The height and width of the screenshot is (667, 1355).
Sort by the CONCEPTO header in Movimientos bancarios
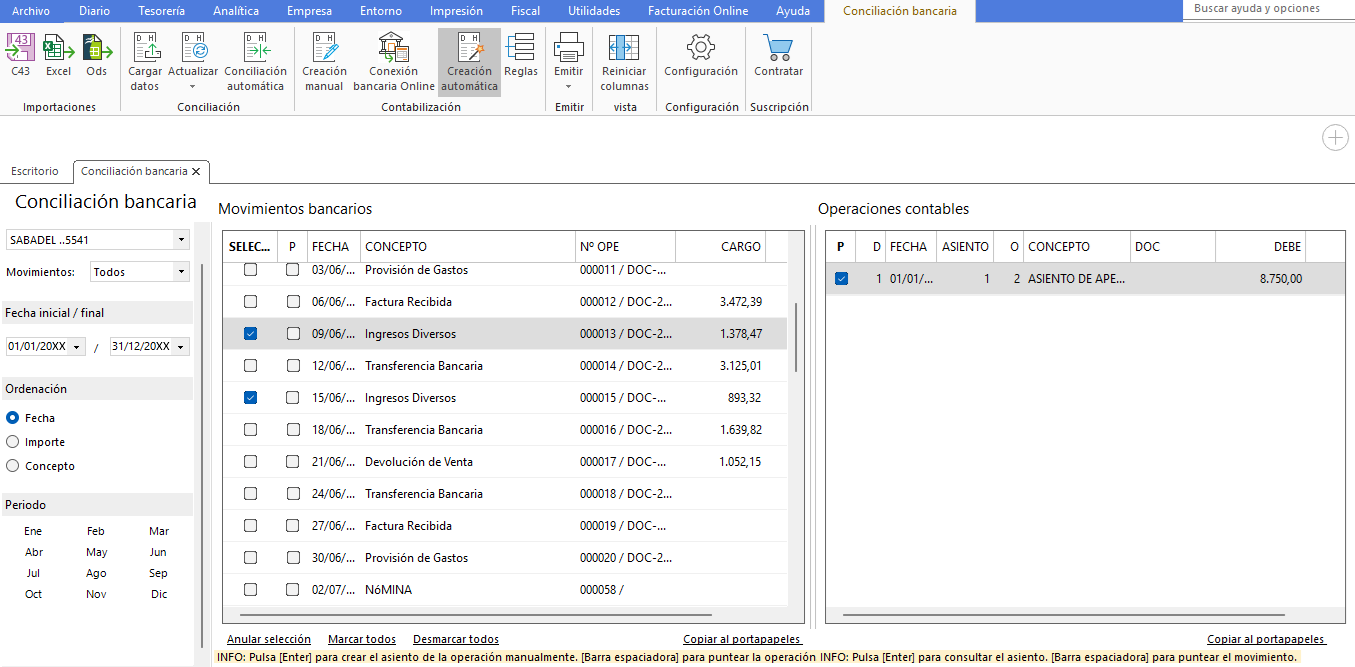coord(467,247)
